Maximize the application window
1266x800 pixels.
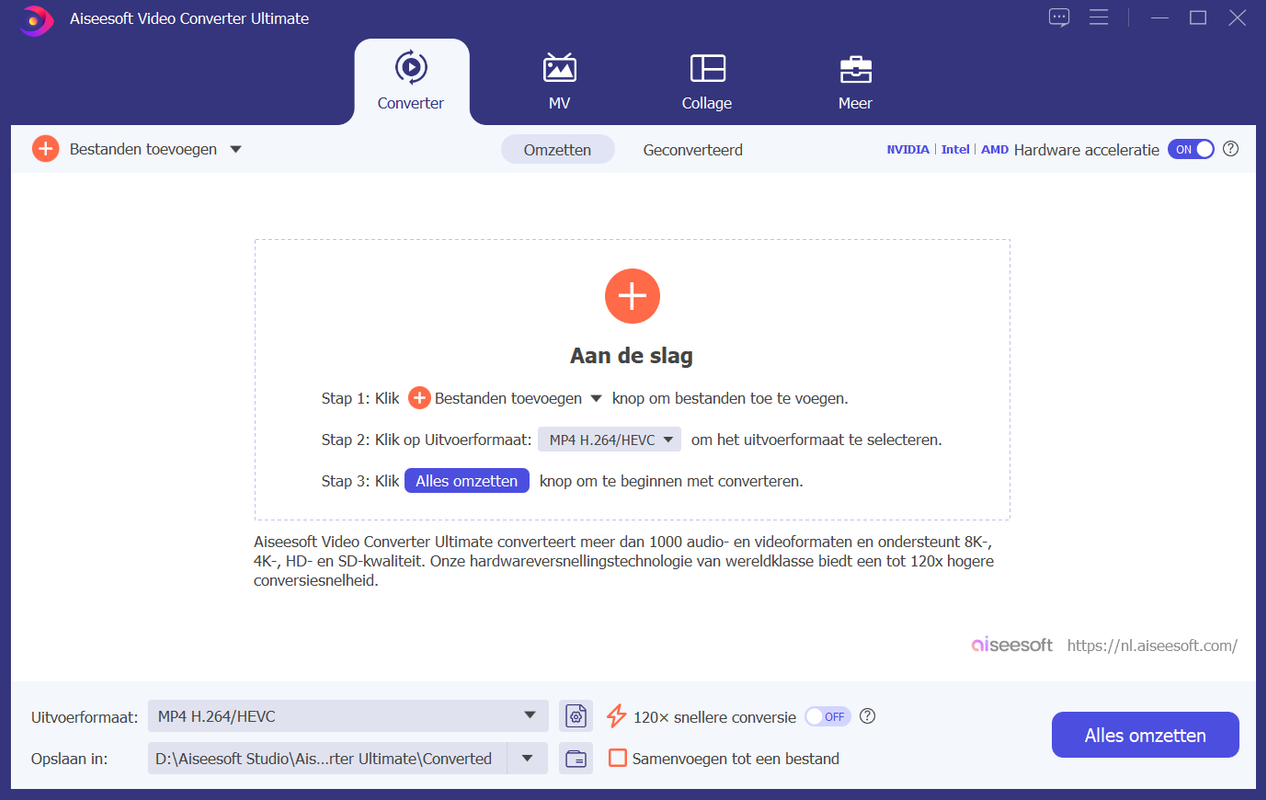(1198, 18)
